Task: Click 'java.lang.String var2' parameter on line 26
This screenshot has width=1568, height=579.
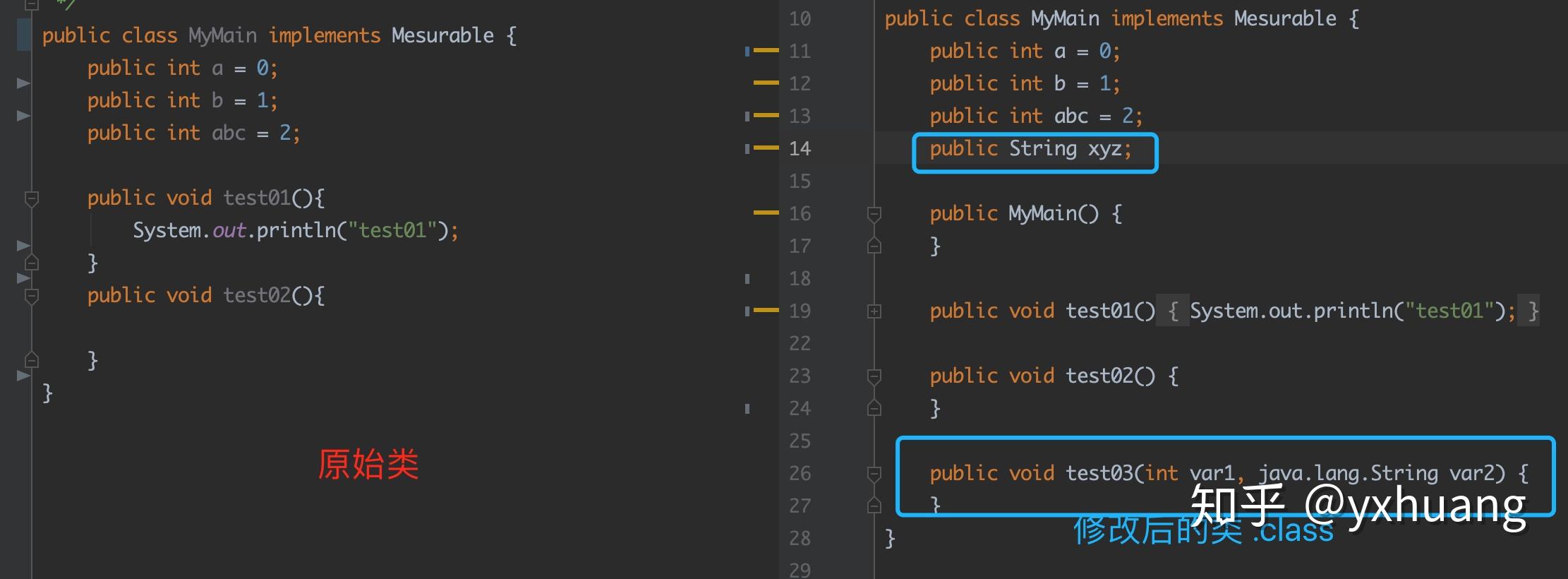Action: (x=1382, y=473)
